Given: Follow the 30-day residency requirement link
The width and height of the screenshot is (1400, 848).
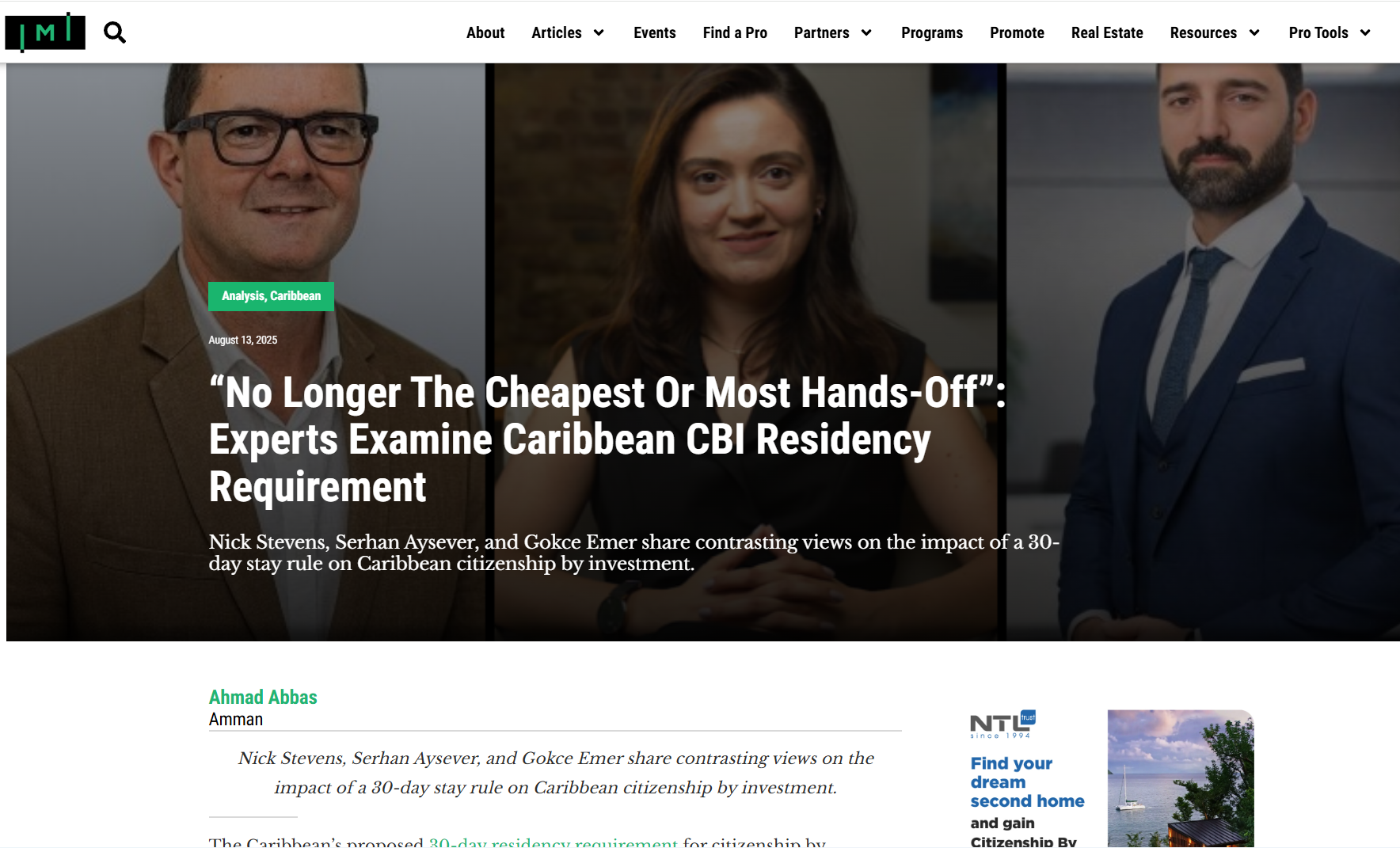Looking at the screenshot, I should point(553,842).
